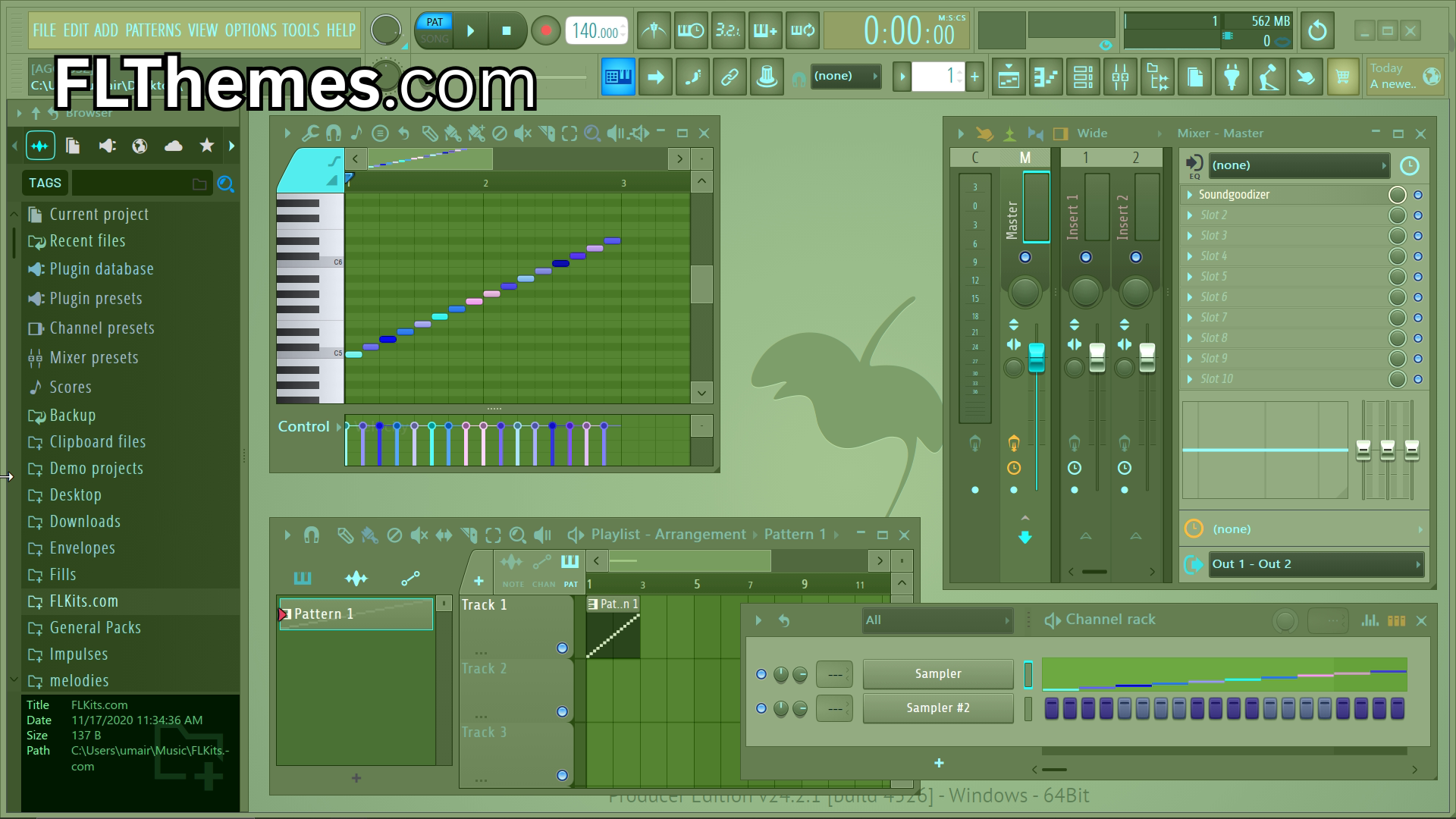Expand the Soundgoodizer slot options arrow
Image resolution: width=1456 pixels, height=819 pixels.
tap(1190, 195)
